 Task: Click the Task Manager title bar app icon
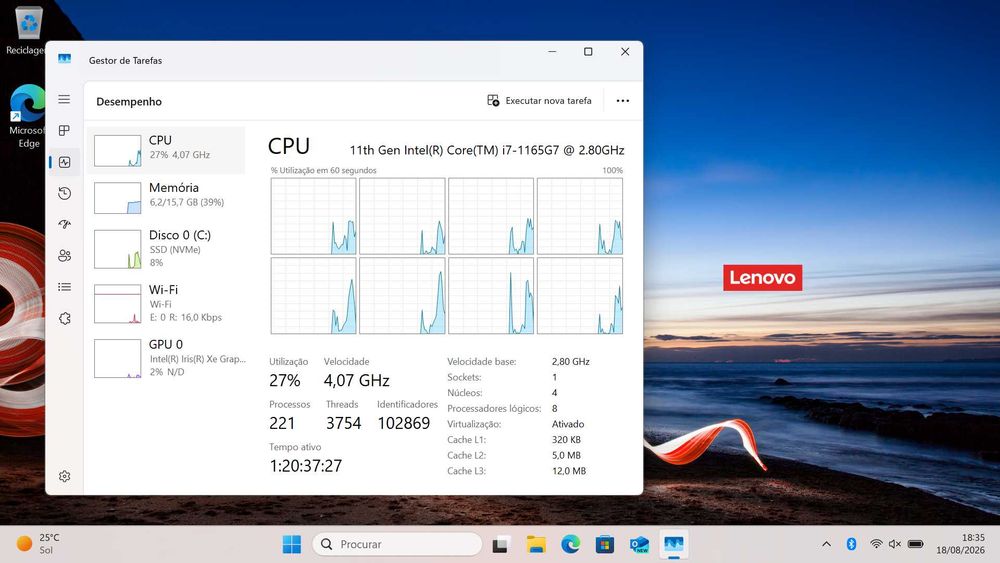(x=64, y=59)
